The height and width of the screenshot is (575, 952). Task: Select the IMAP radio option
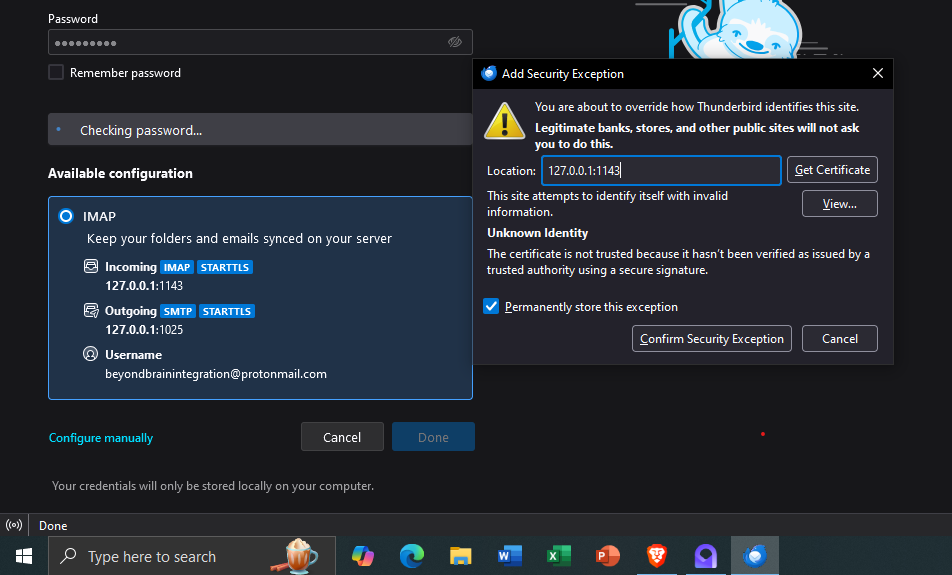coord(66,216)
